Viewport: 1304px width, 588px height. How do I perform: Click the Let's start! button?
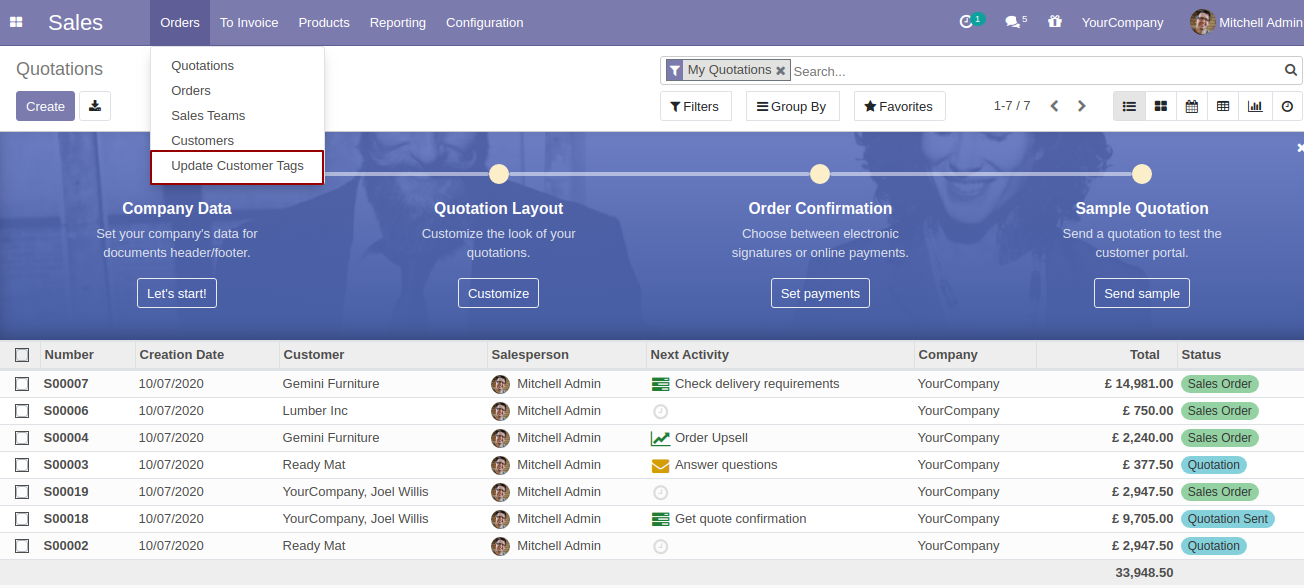(177, 293)
